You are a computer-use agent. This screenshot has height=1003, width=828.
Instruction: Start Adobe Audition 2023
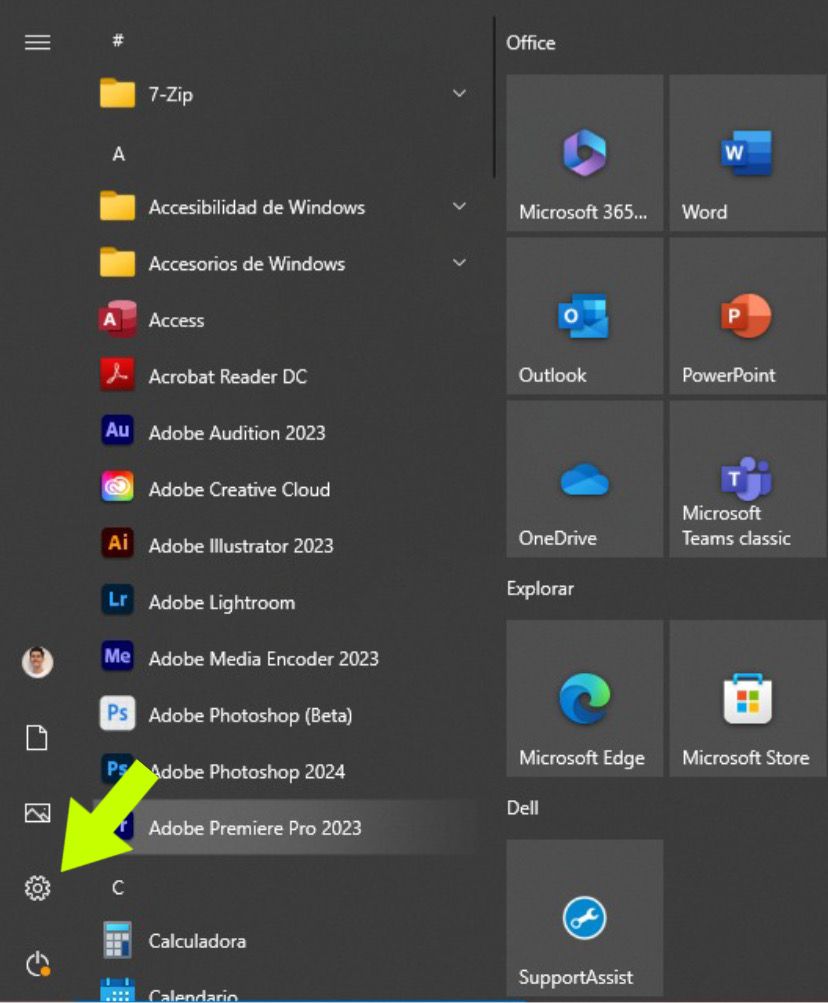pos(236,432)
